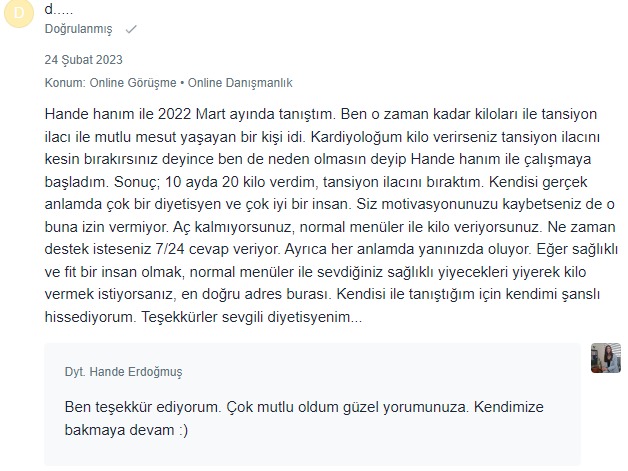Click closing text 'Teşekkürler sevgili diyetisyenim...'
The width and height of the screenshot is (628, 471).
[252, 317]
